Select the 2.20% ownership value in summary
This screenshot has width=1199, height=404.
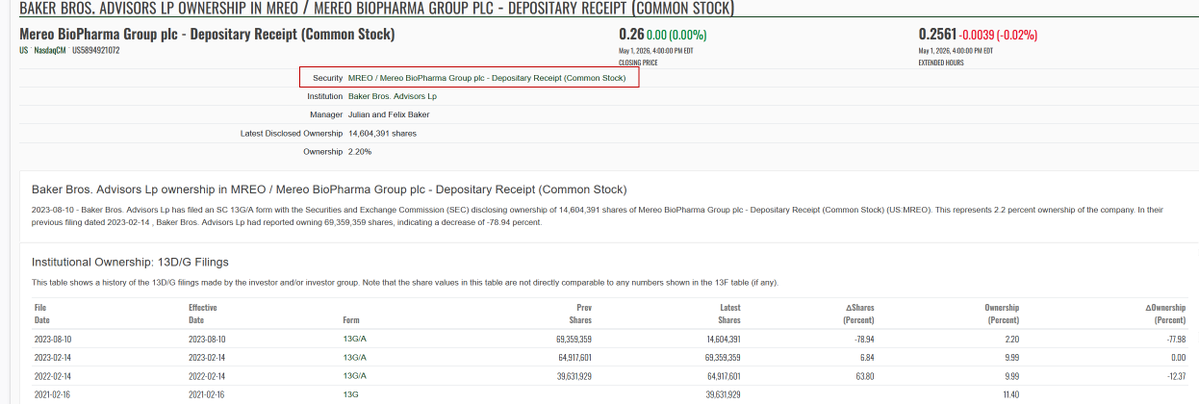(x=360, y=152)
